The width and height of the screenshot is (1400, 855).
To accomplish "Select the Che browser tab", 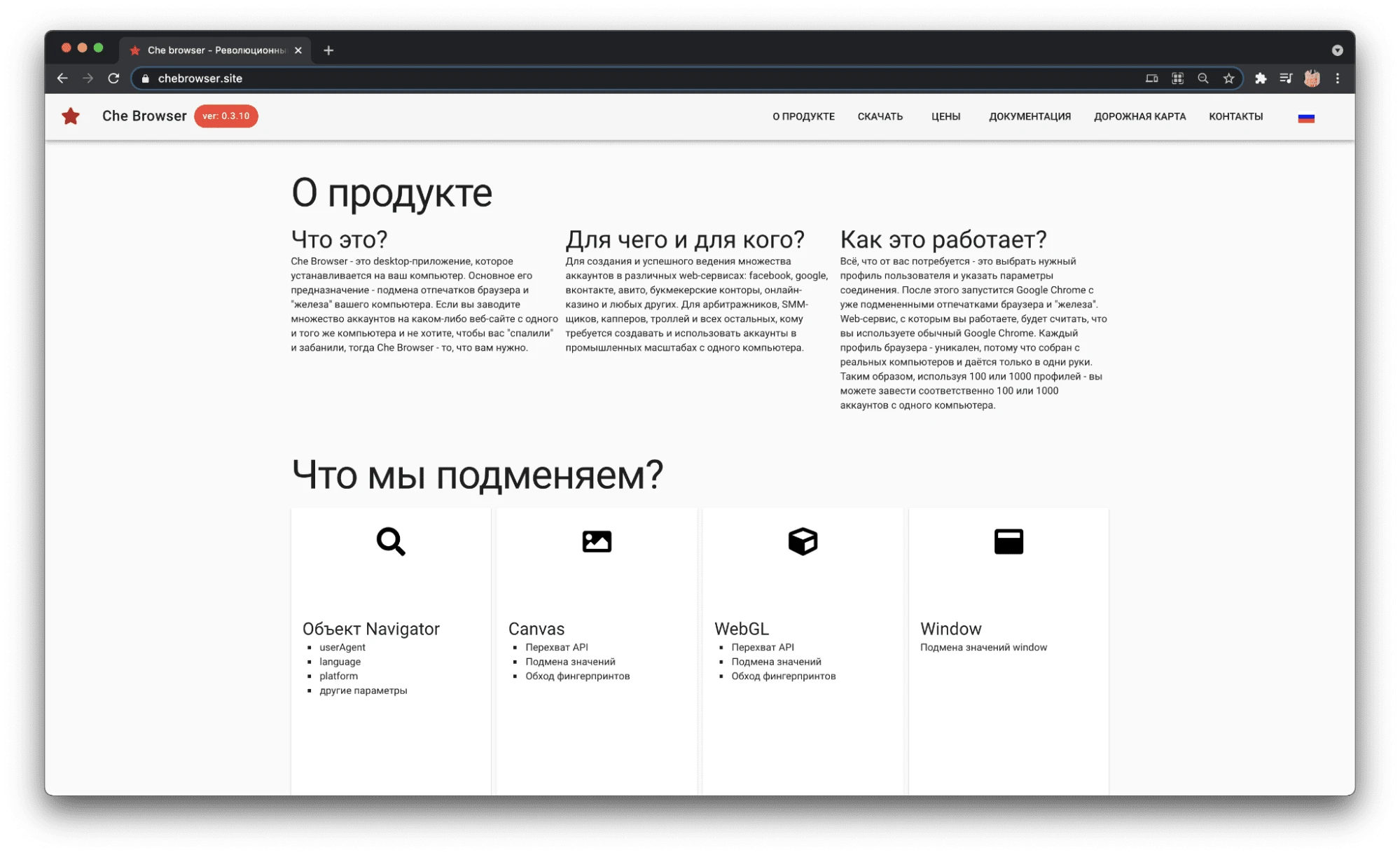I will click(216, 50).
